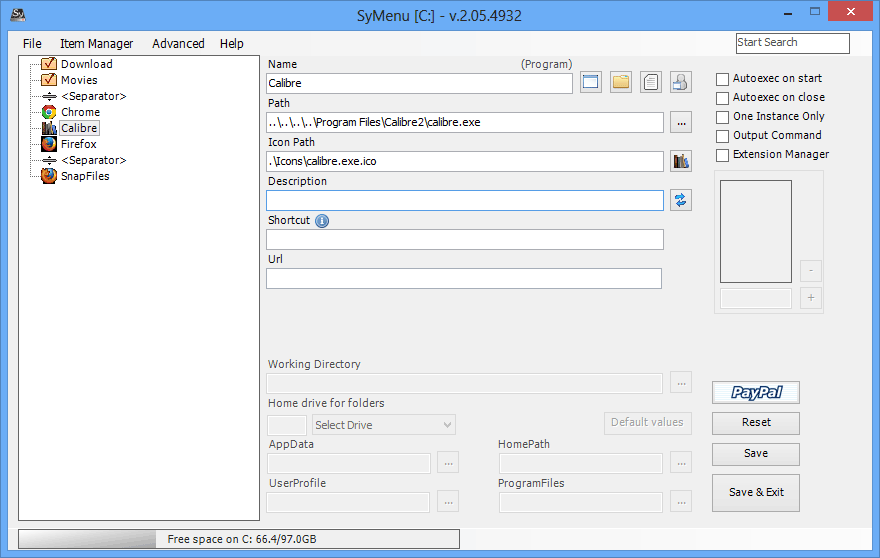Click the browse button beside the Path field
The height and width of the screenshot is (558, 880).
point(681,122)
